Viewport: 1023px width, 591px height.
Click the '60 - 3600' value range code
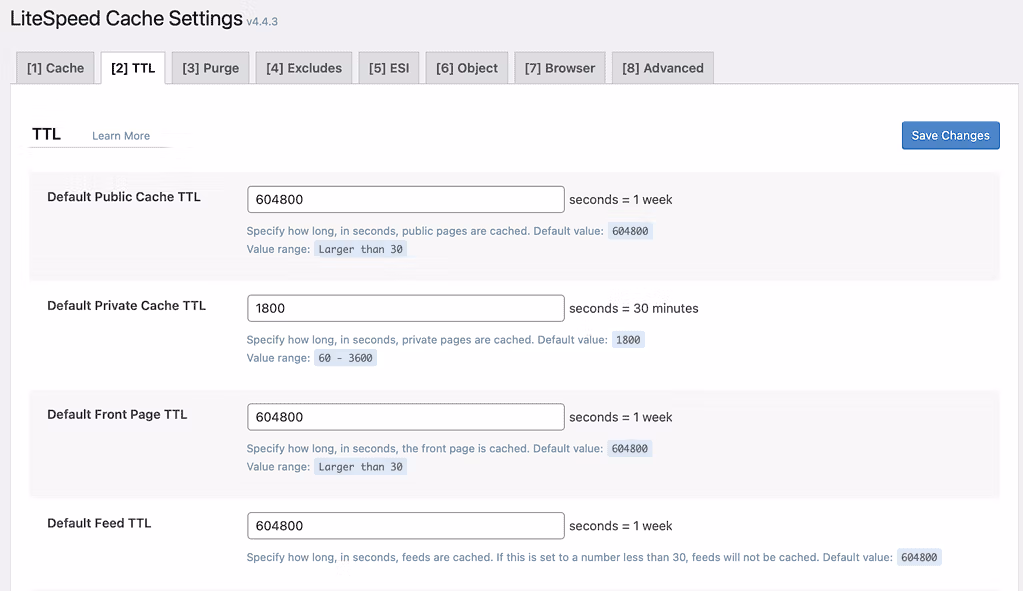345,358
